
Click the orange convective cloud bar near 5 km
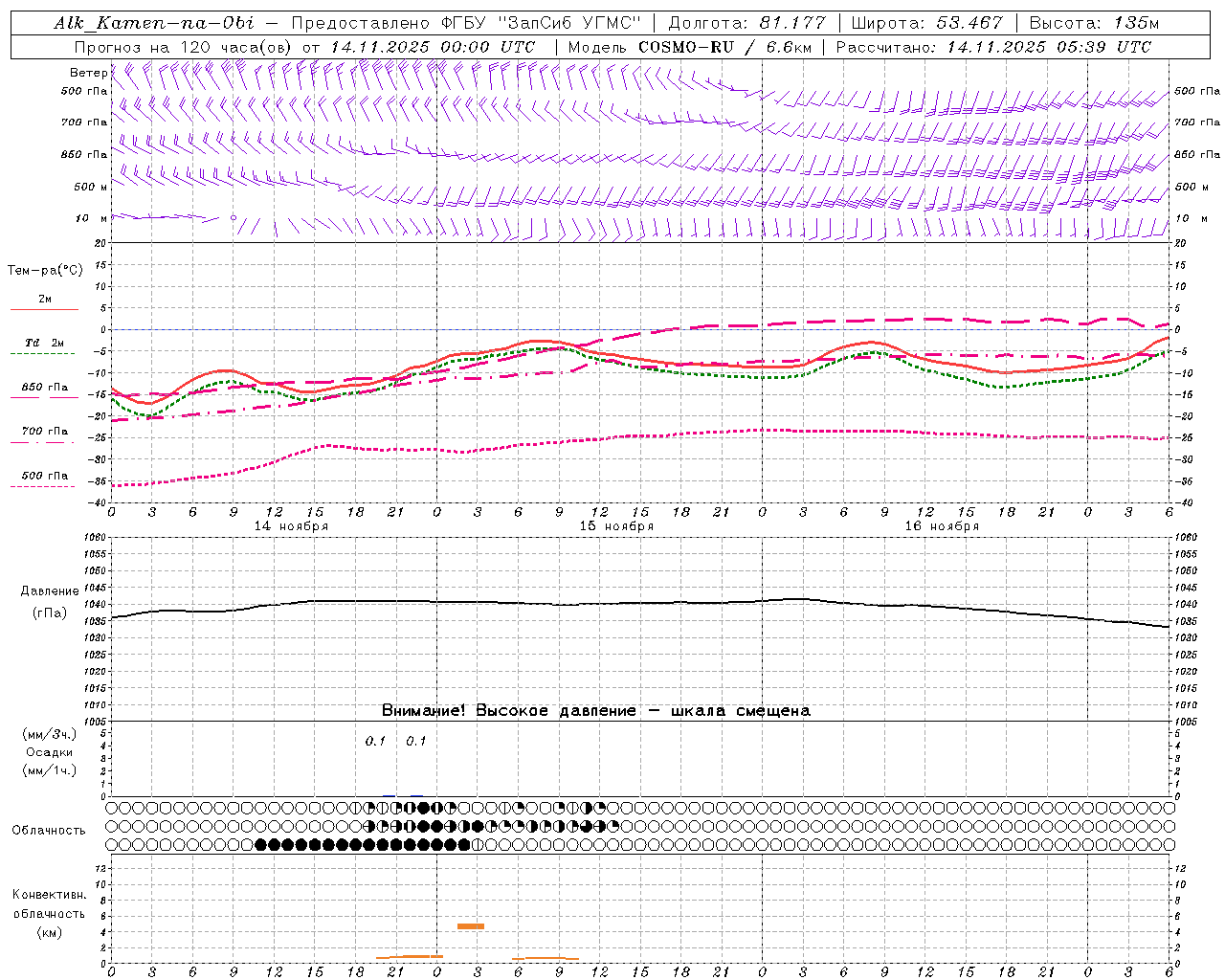click(x=471, y=926)
